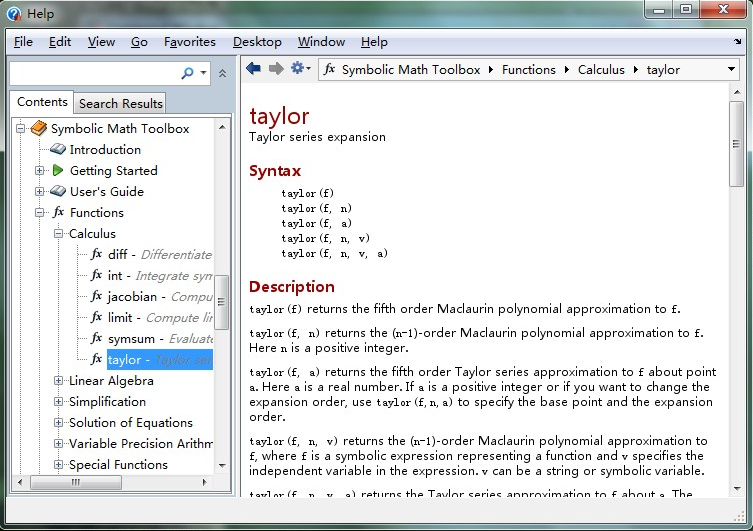Go forward with the gray right arrow
The image size is (753, 531).
click(x=276, y=69)
